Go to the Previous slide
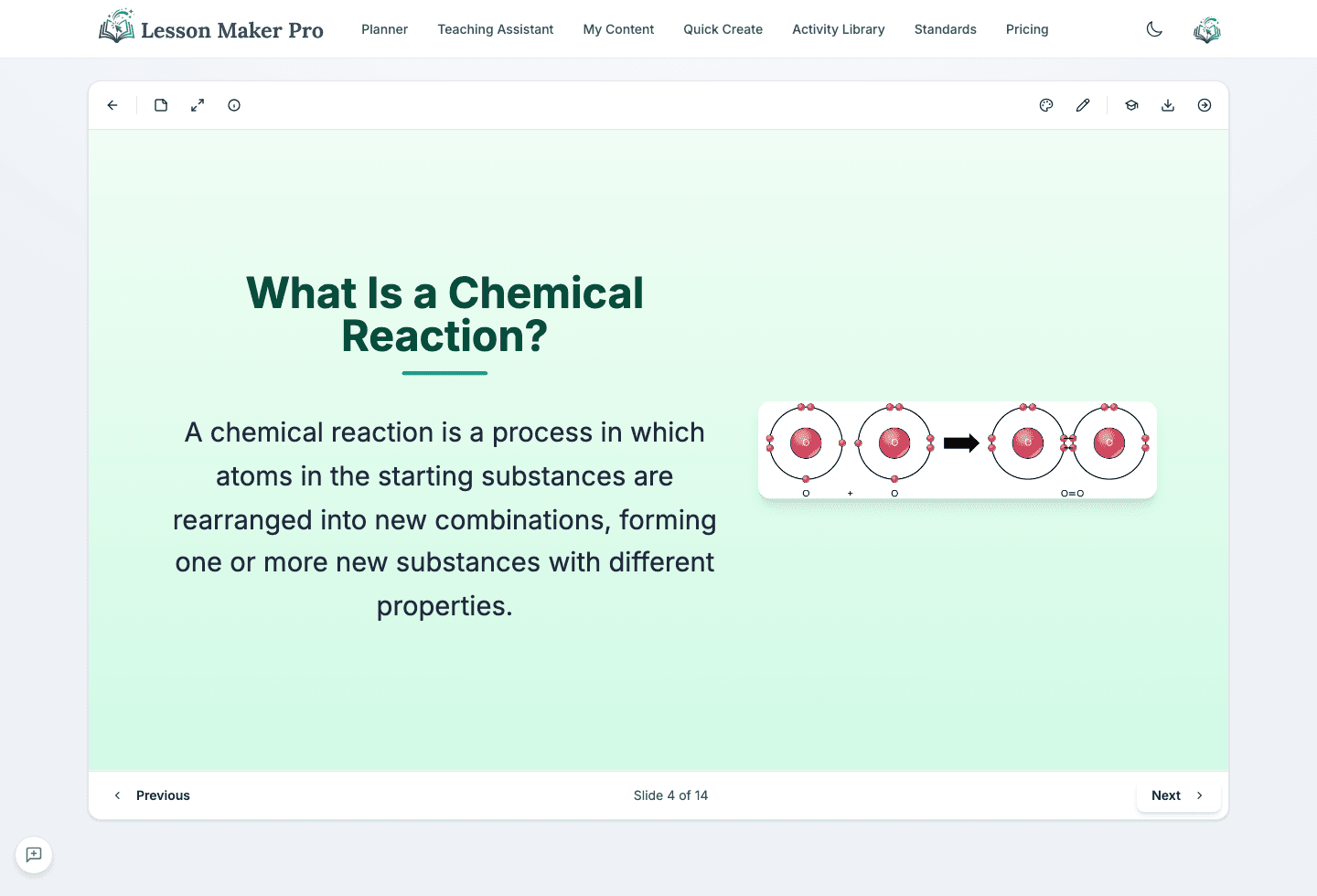This screenshot has width=1317, height=896. coord(152,795)
